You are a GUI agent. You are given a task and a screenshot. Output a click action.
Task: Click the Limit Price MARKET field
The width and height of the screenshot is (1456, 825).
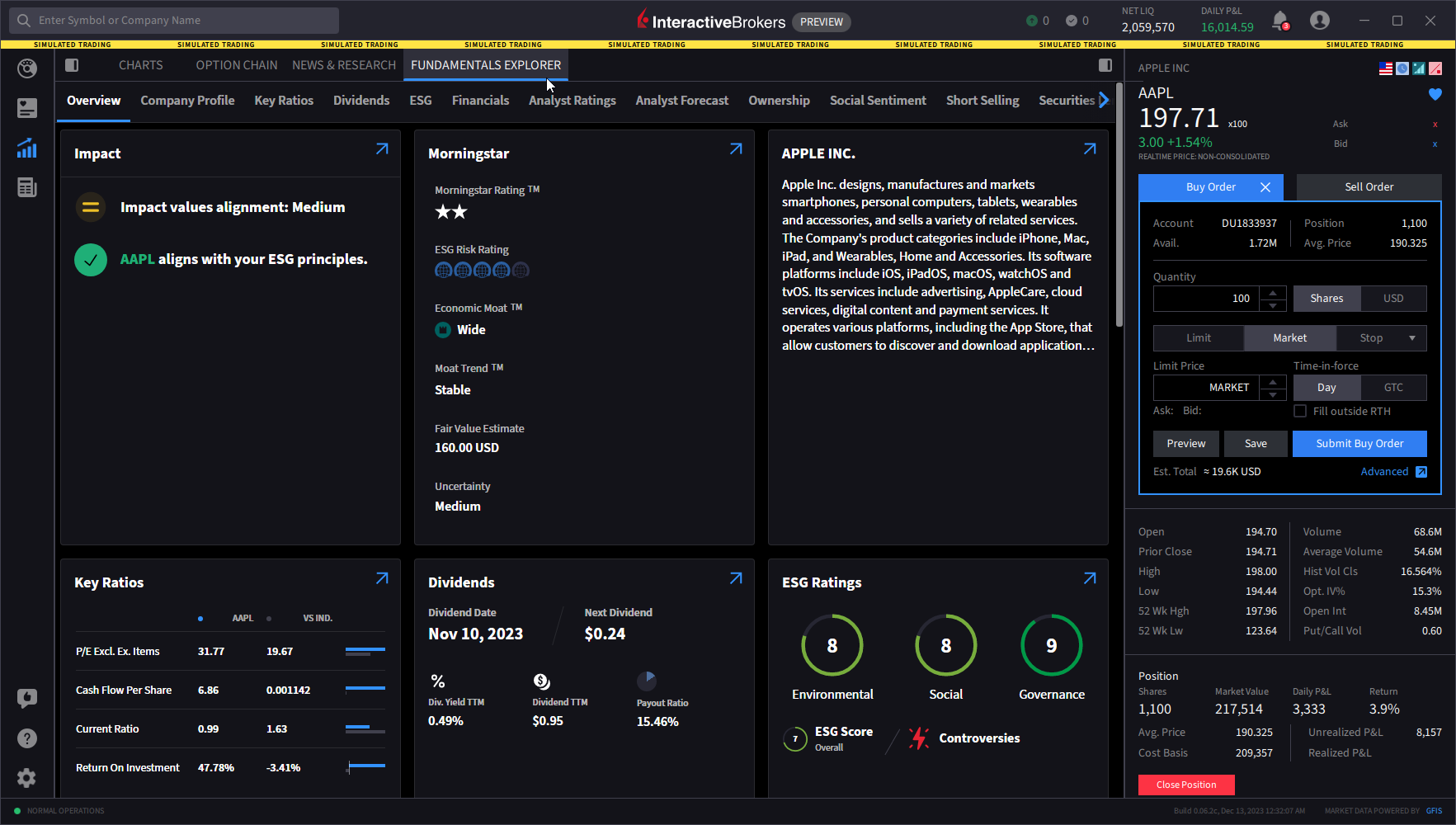click(1206, 388)
